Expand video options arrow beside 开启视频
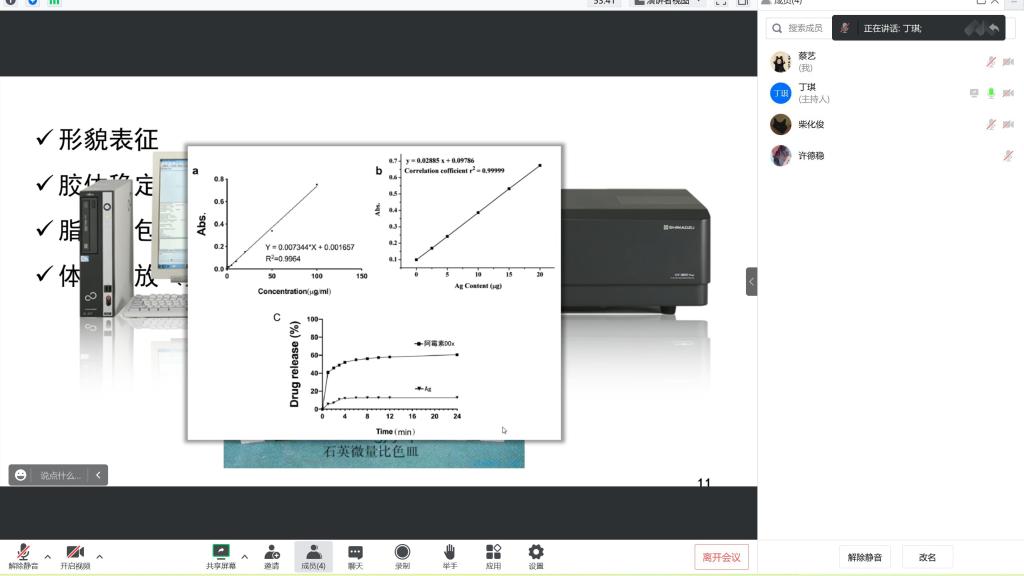Viewport: 1024px width, 576px height. click(x=99, y=556)
